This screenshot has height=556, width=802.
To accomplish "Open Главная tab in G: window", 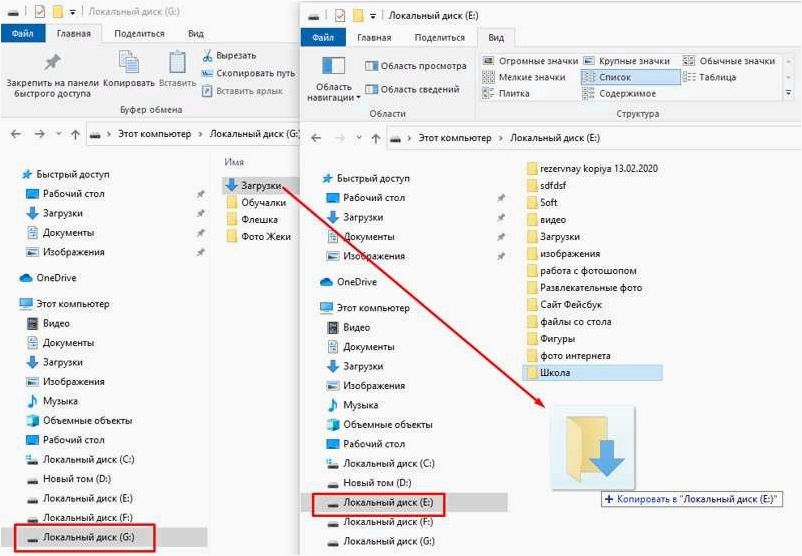I will pyautogui.click(x=74, y=34).
